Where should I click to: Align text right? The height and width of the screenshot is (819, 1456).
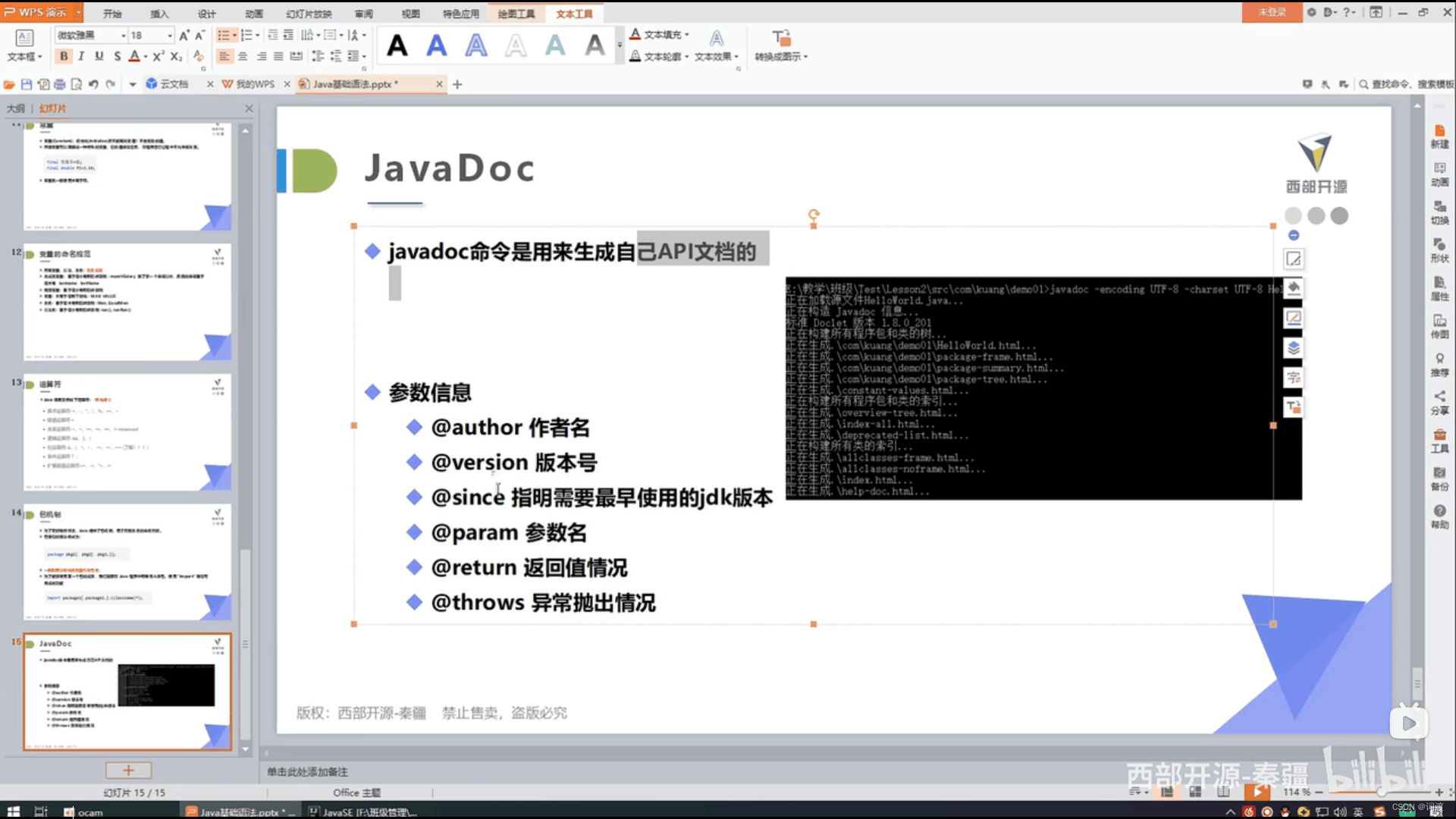(261, 56)
